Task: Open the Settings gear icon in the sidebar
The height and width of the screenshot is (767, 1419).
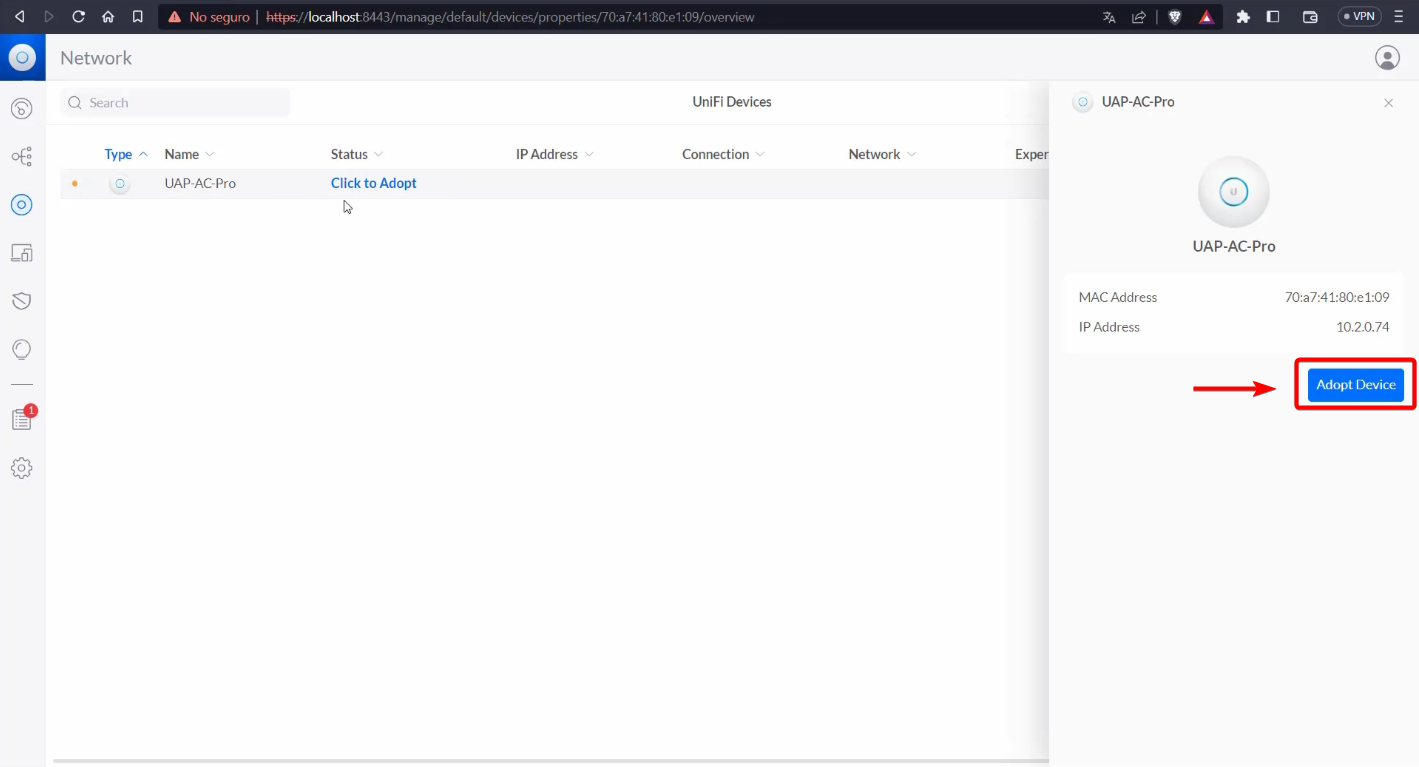Action: [x=22, y=467]
